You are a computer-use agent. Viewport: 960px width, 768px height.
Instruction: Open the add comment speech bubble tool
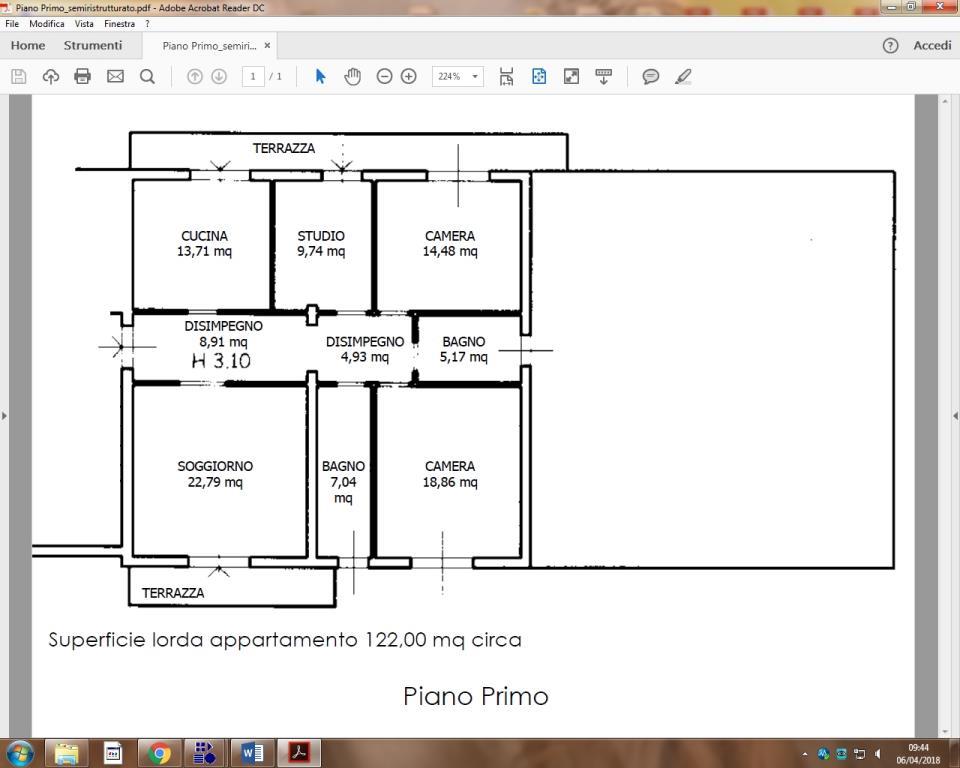click(x=651, y=76)
